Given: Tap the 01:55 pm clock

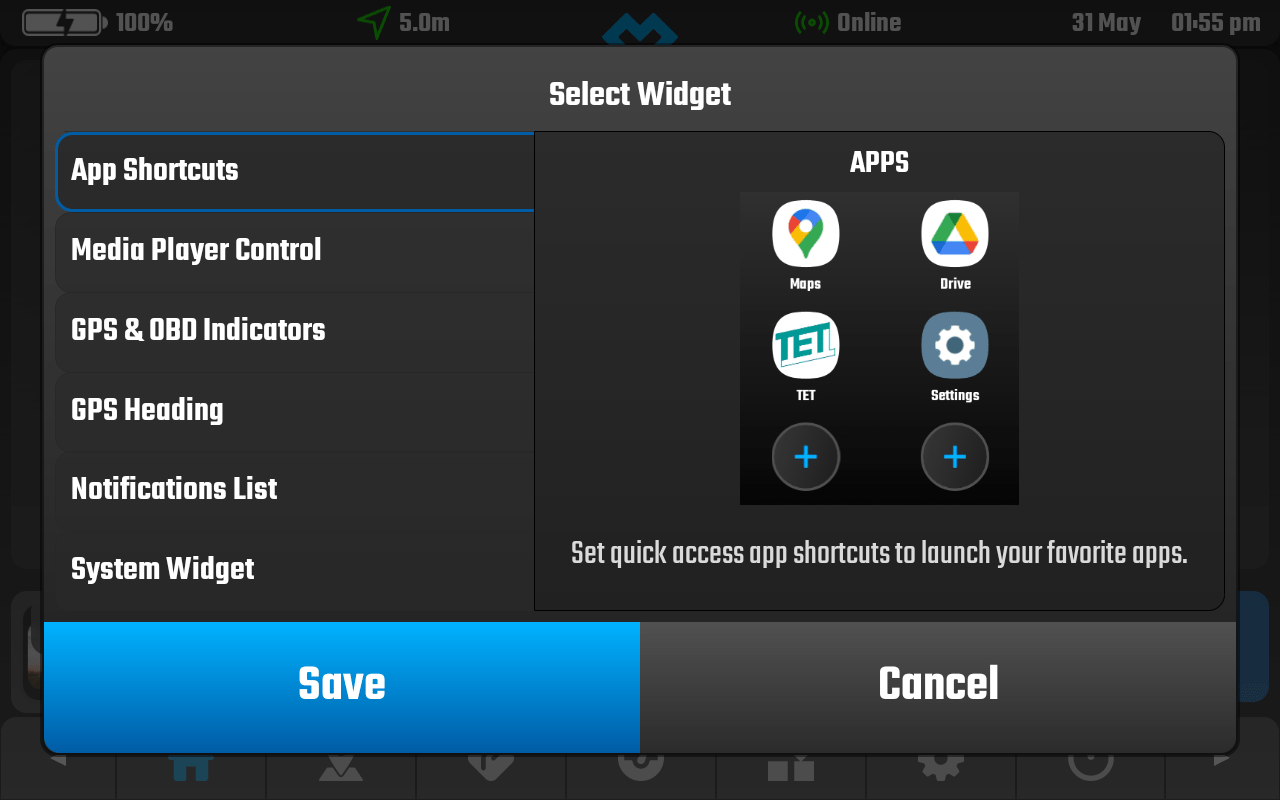Looking at the screenshot, I should 1215,22.
